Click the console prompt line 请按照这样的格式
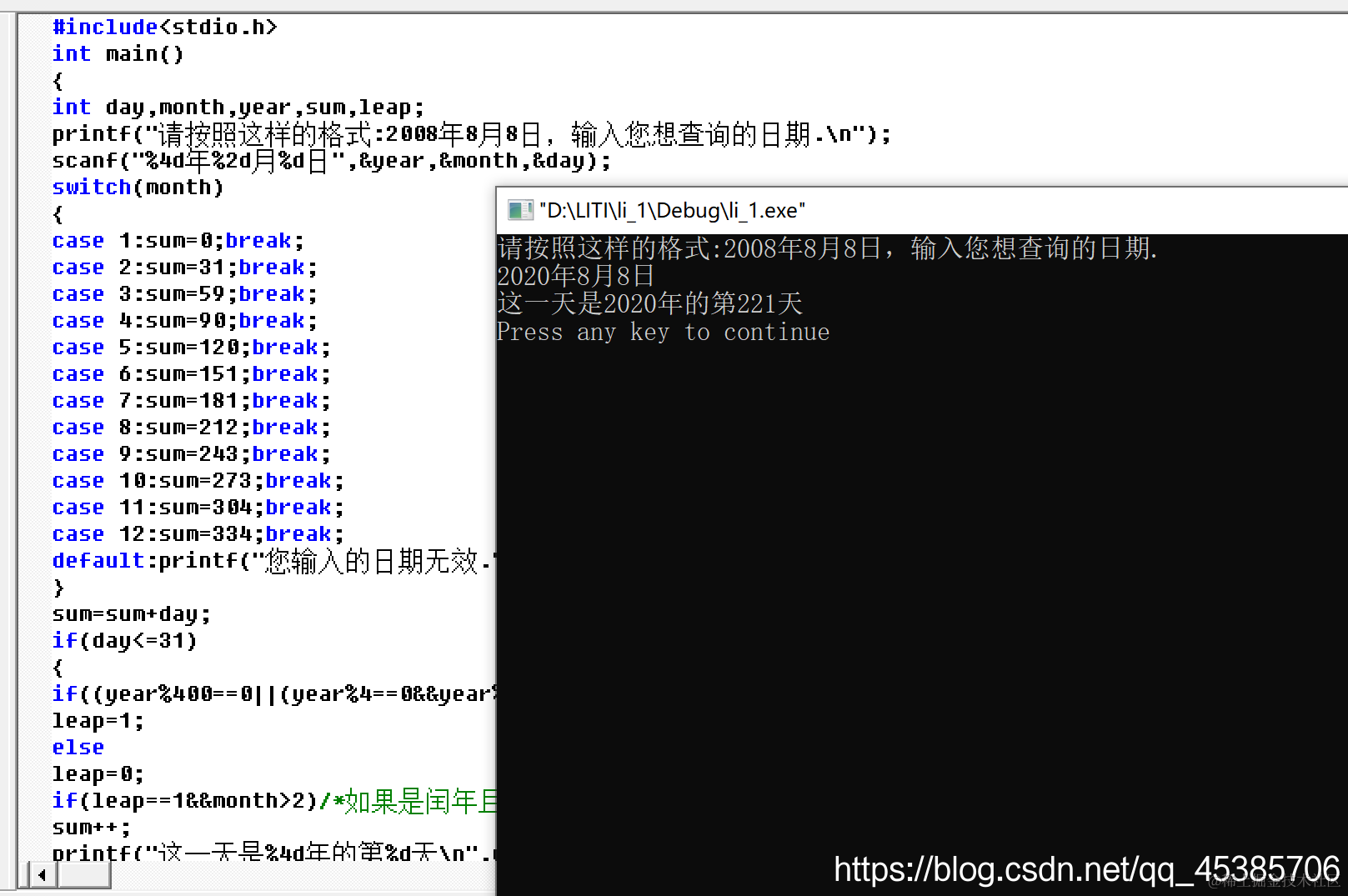 [x=827, y=248]
